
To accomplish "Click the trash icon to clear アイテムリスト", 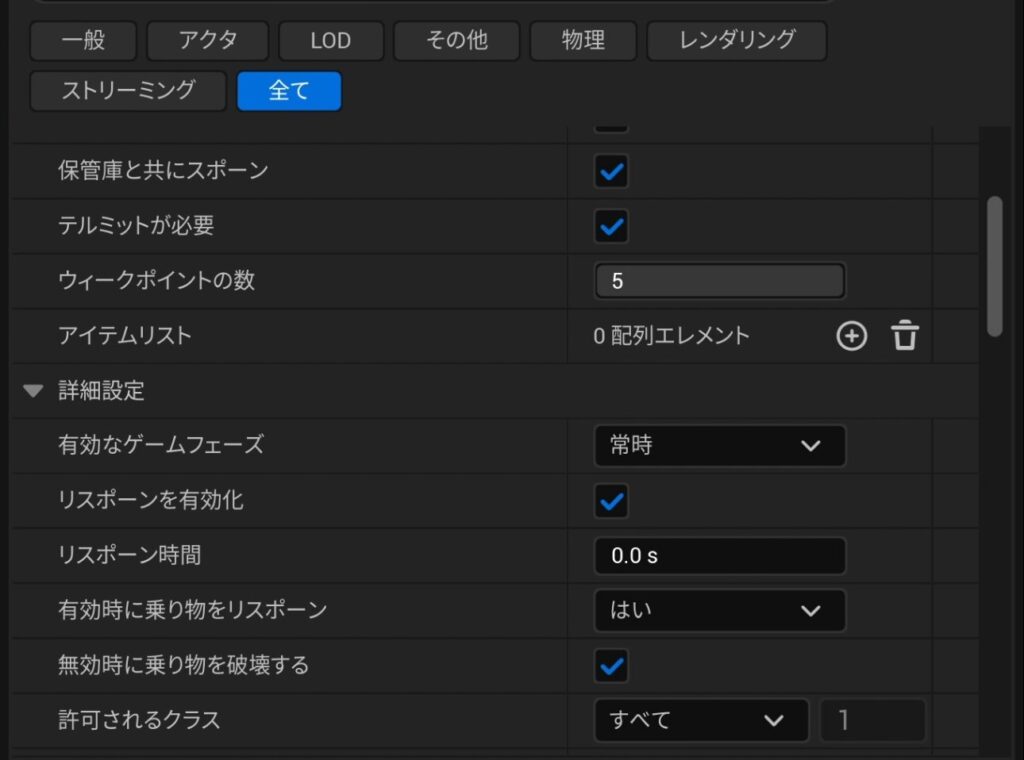I will pos(905,336).
